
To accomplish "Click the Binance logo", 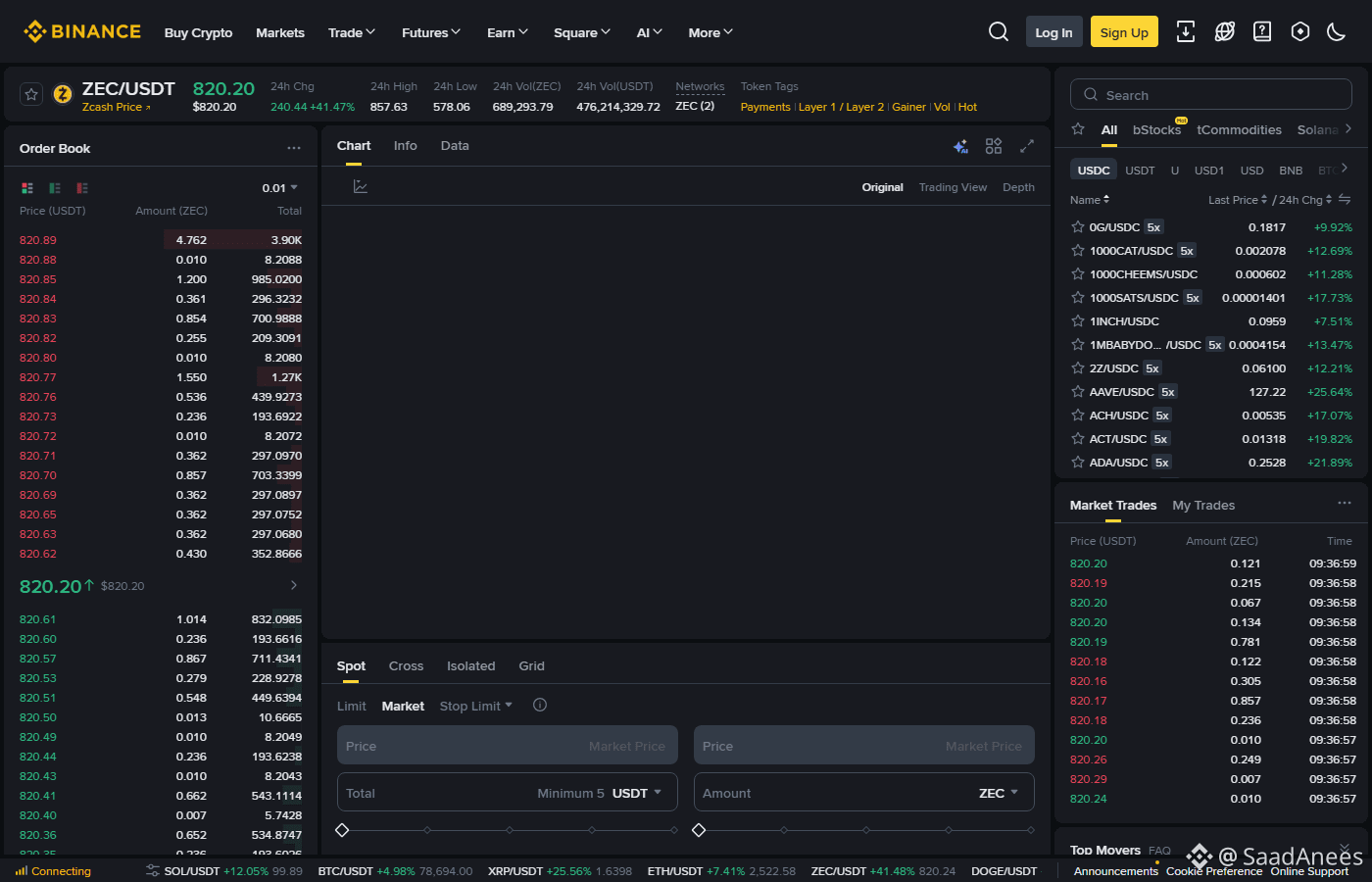I will pos(82,31).
